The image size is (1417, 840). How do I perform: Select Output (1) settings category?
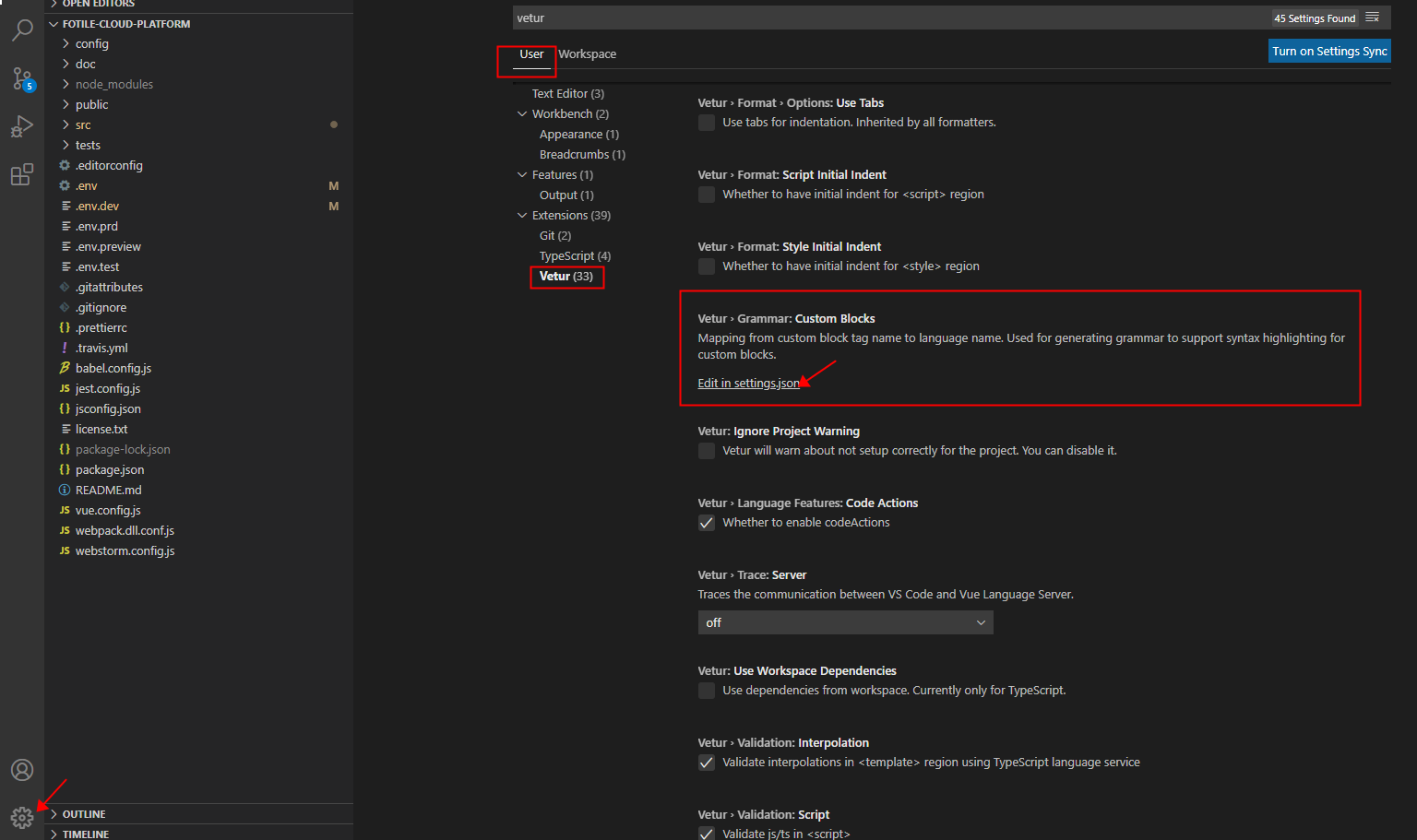566,195
